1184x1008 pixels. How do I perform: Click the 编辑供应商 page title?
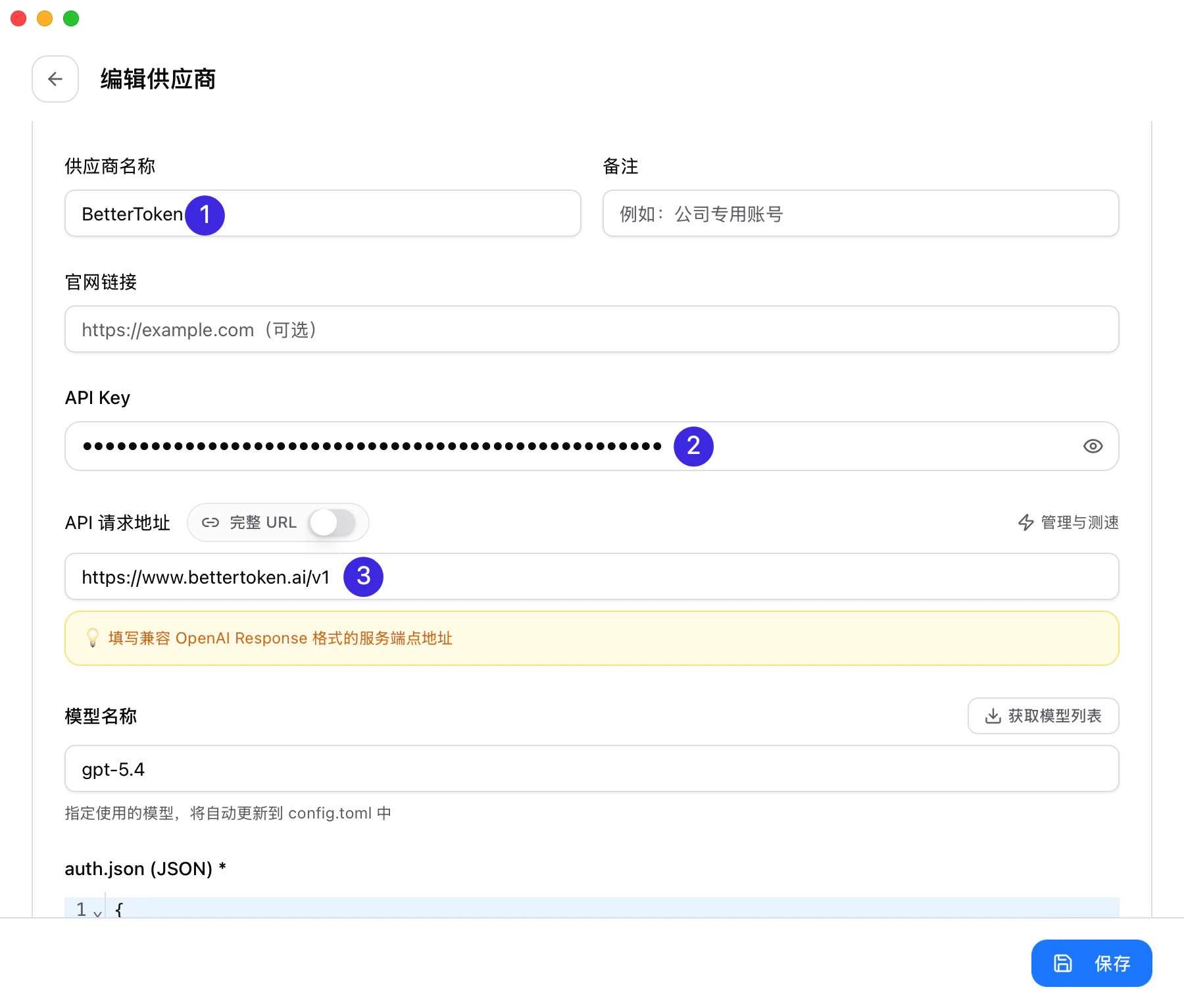pyautogui.click(x=158, y=79)
